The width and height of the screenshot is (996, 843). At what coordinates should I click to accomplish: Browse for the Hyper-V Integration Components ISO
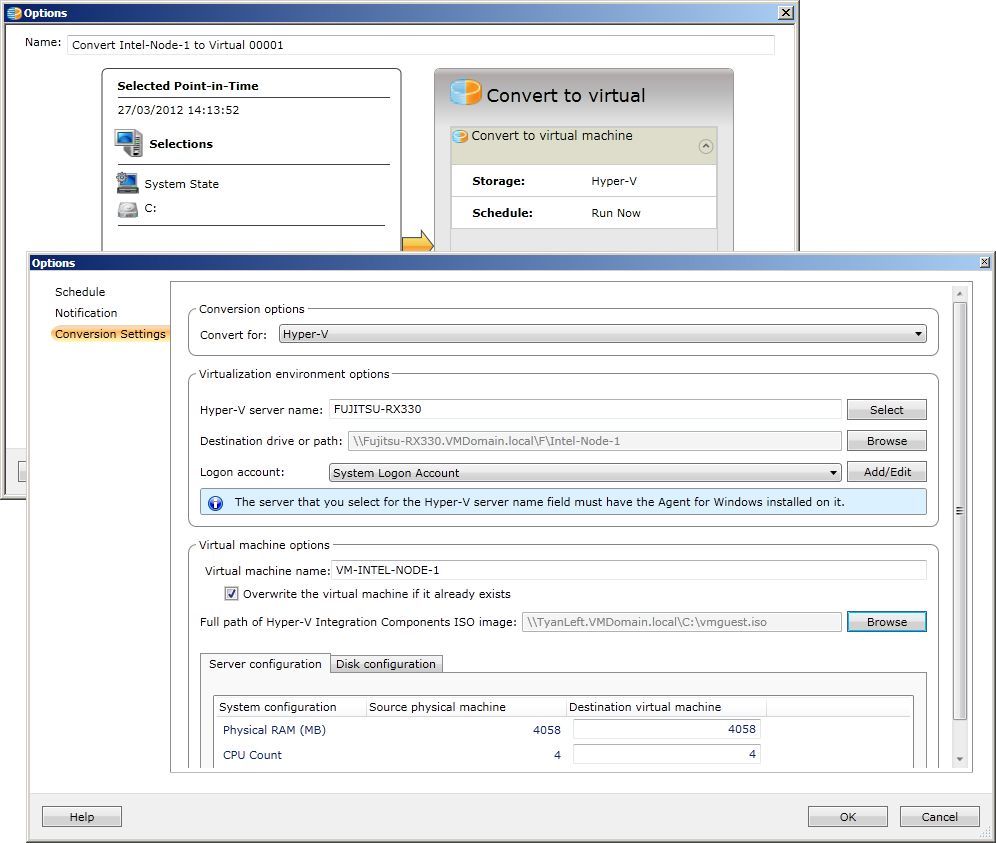click(886, 621)
